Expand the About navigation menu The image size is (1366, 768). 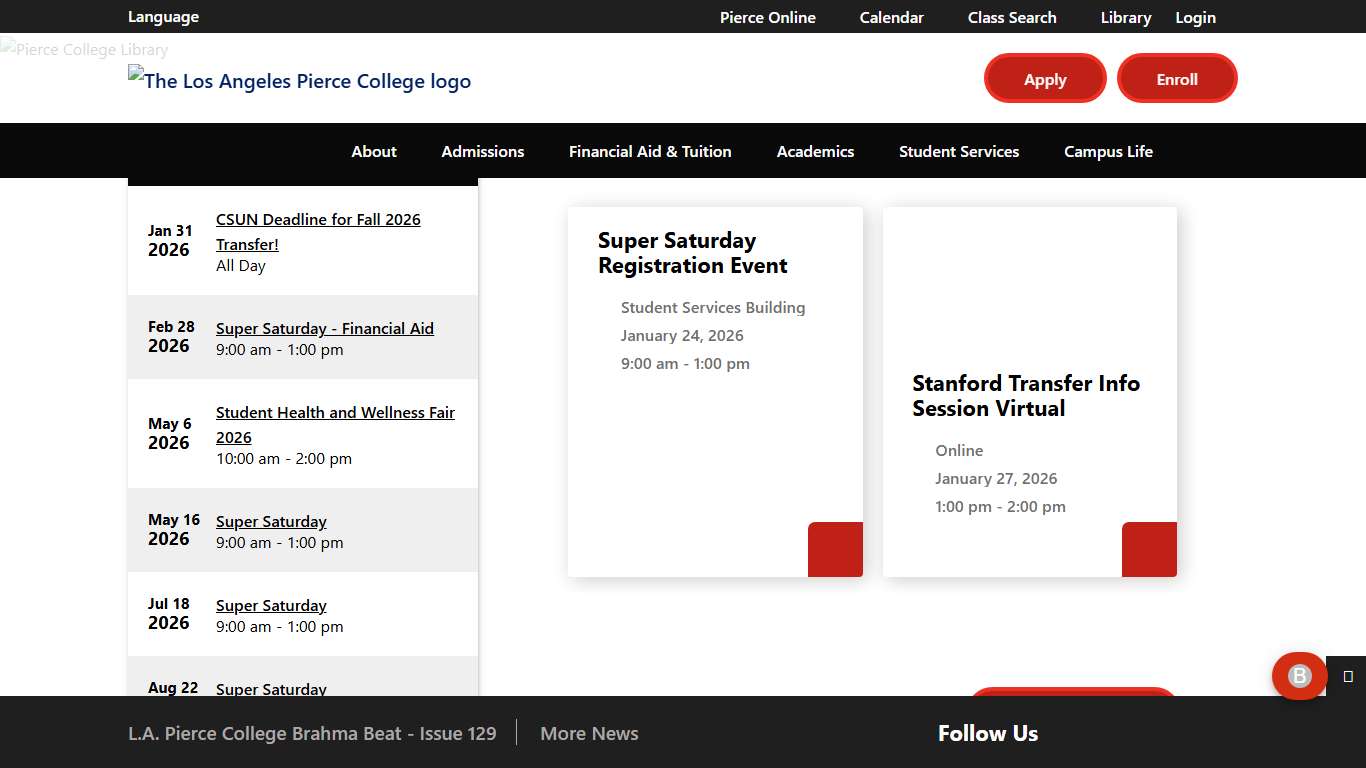[373, 151]
